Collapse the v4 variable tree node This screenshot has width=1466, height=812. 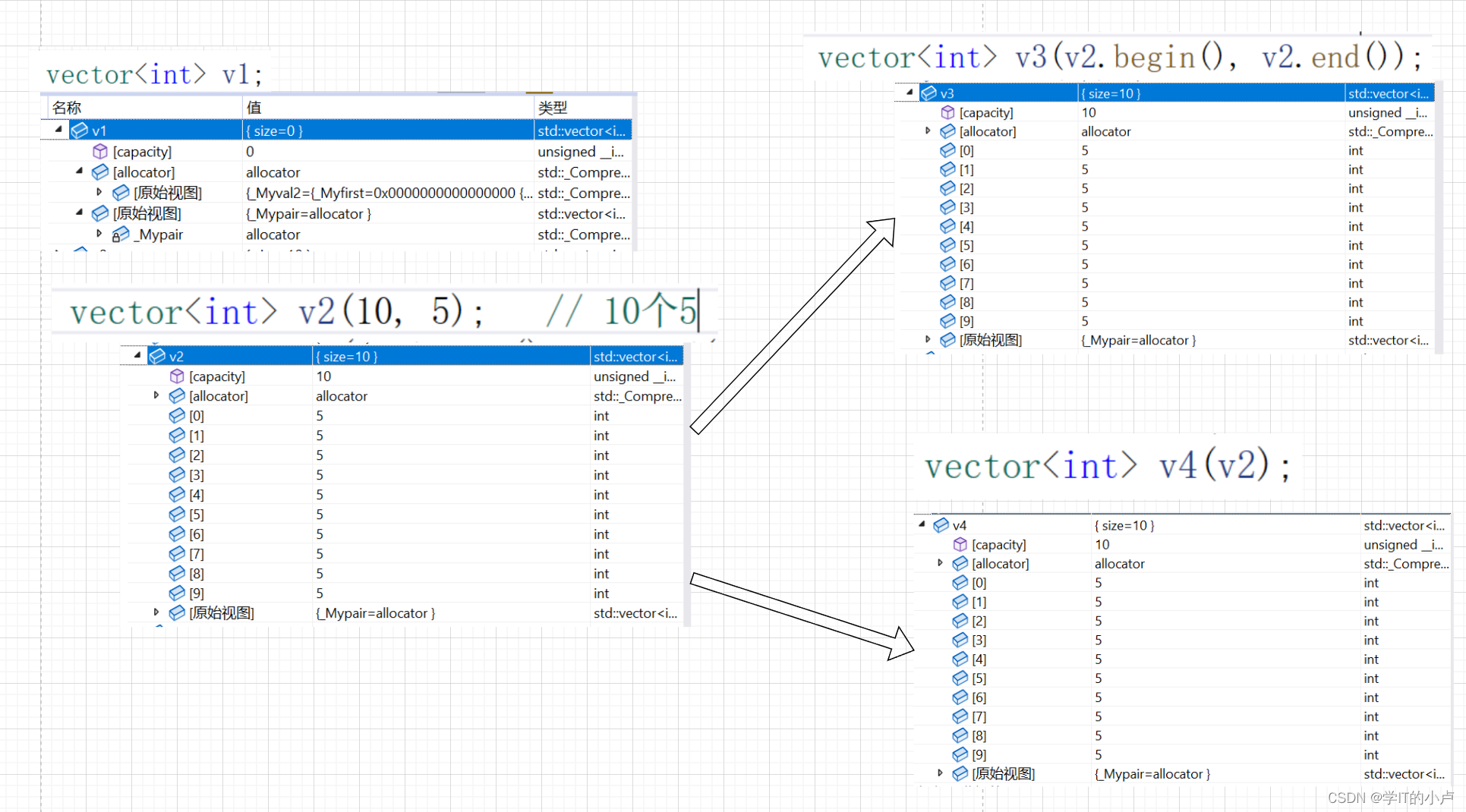click(922, 524)
